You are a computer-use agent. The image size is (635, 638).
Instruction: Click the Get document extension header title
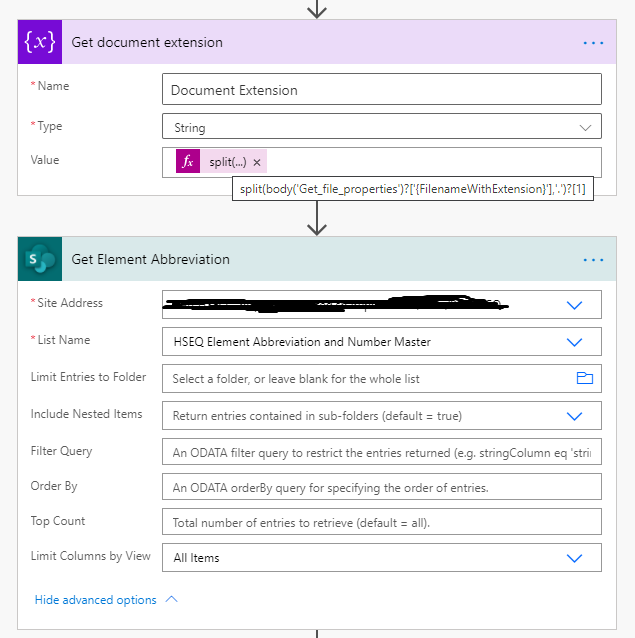pyautogui.click(x=147, y=42)
